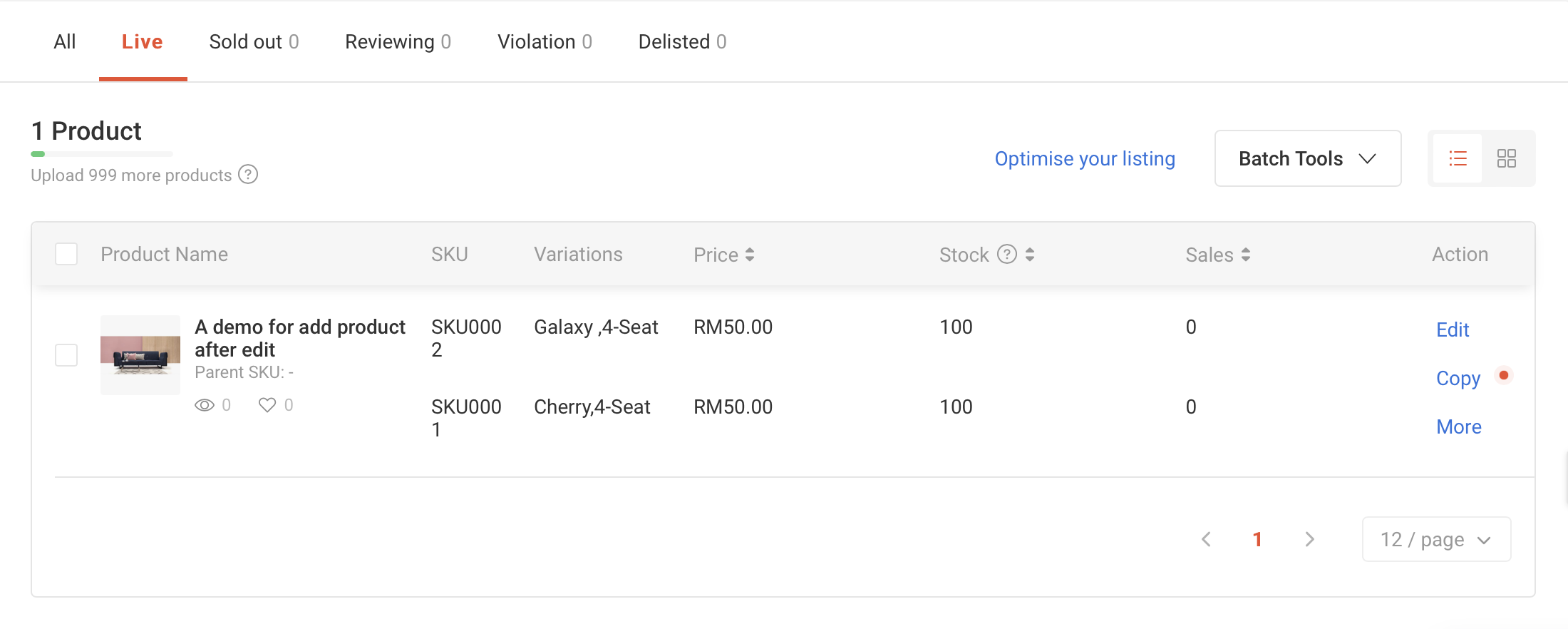Click the Optimise your listing link
This screenshot has height=629, width=1568.
[1085, 158]
